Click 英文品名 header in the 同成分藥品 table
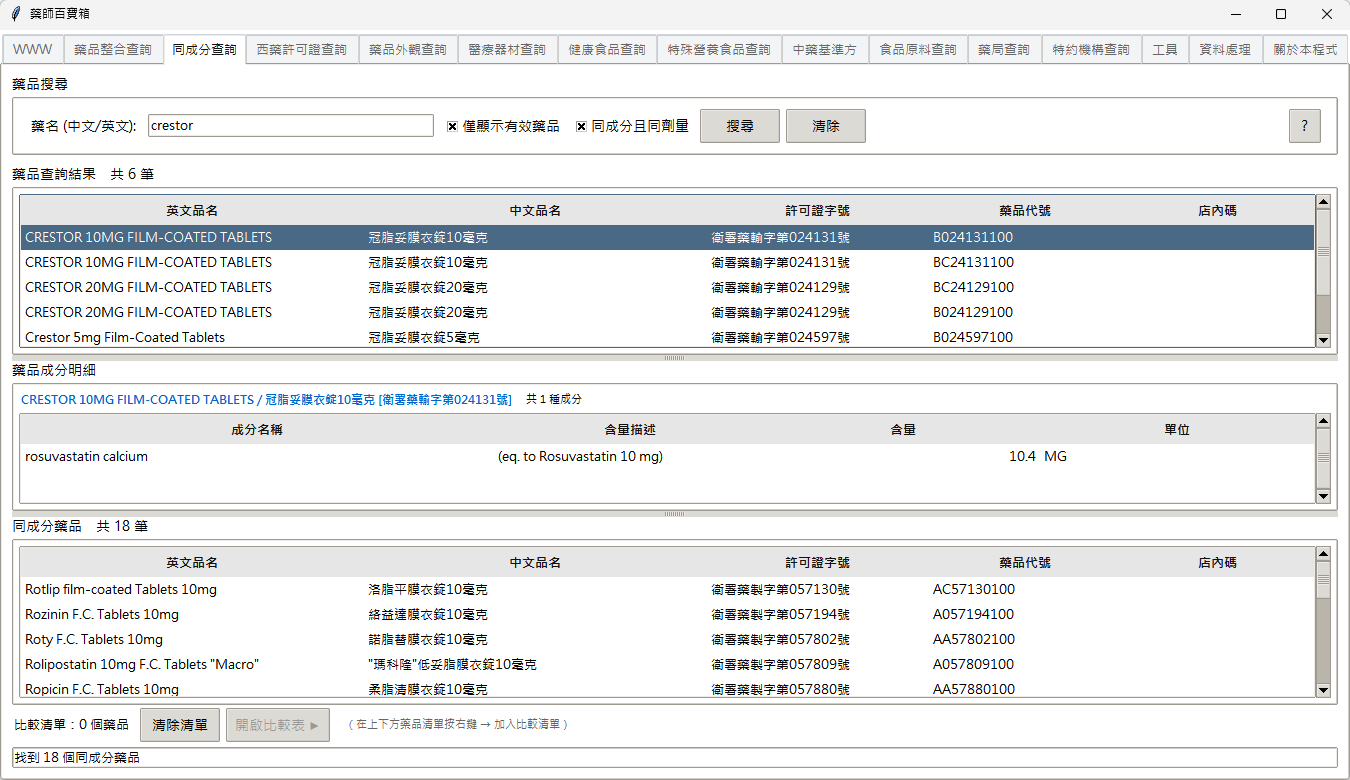The width and height of the screenshot is (1350, 780). coord(192,563)
